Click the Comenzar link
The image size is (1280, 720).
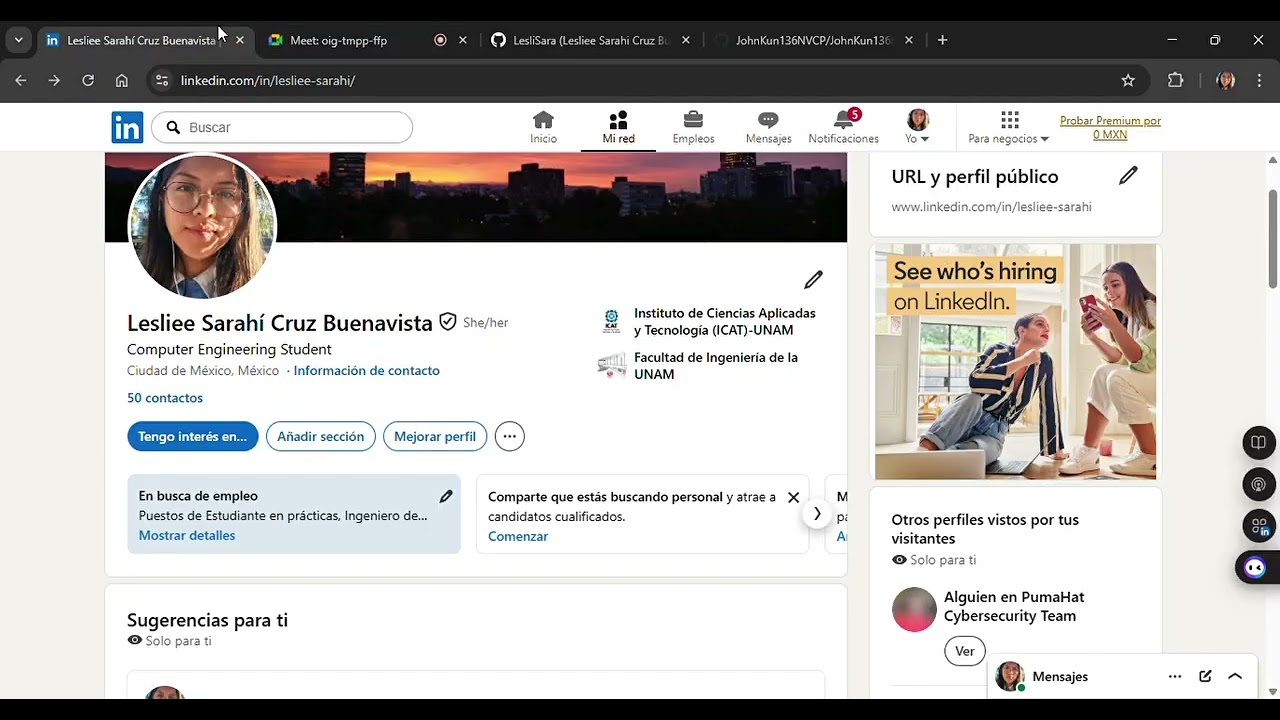coord(518,536)
